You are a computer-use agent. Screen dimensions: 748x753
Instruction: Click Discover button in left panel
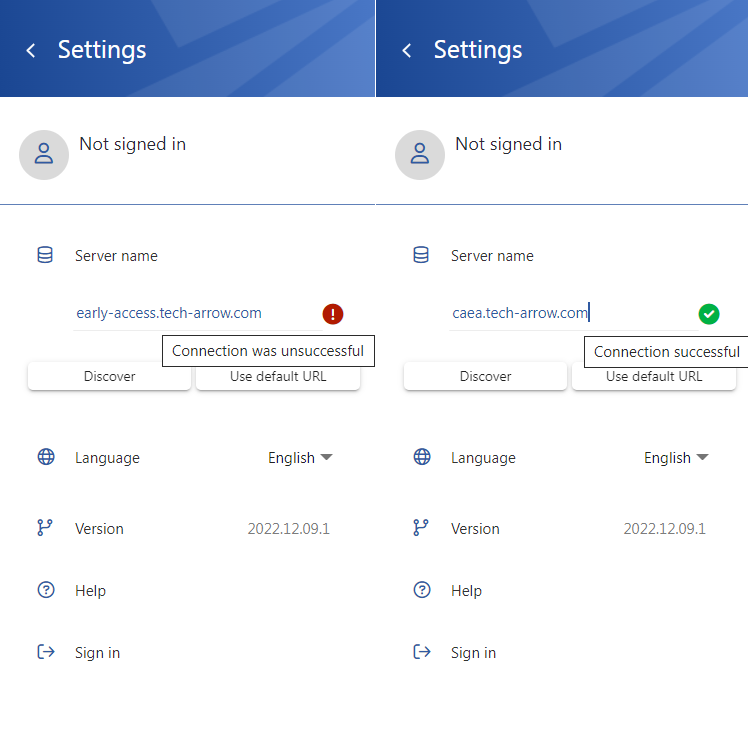coord(109,376)
